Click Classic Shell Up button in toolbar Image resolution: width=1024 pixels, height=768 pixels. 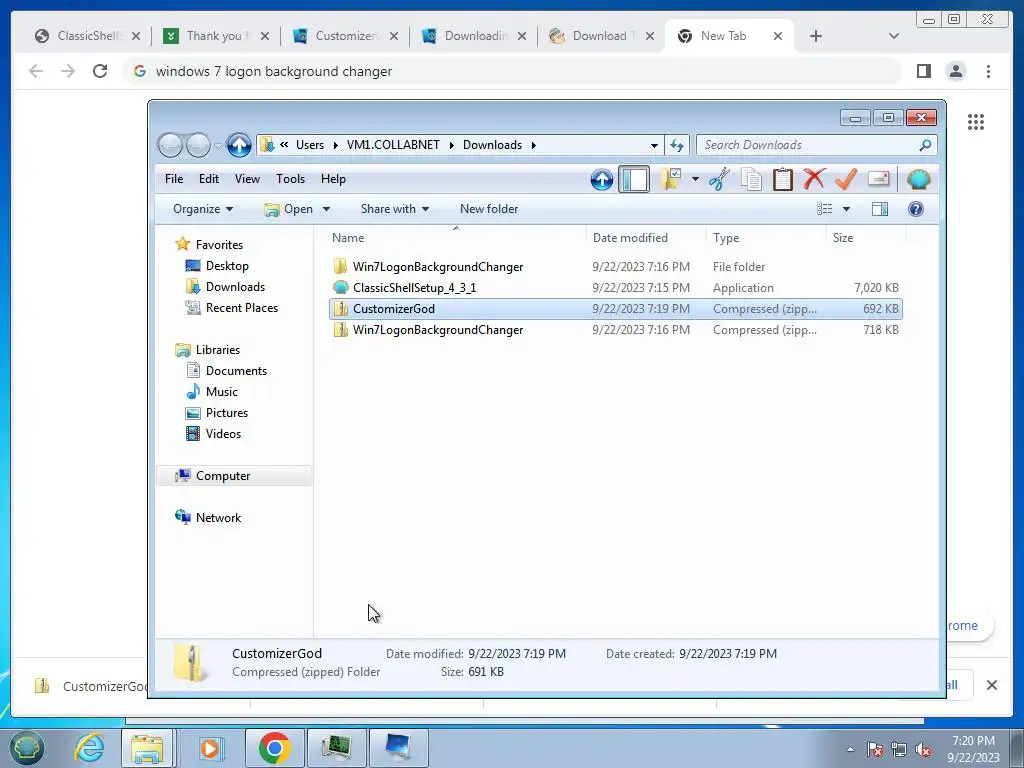click(x=601, y=179)
